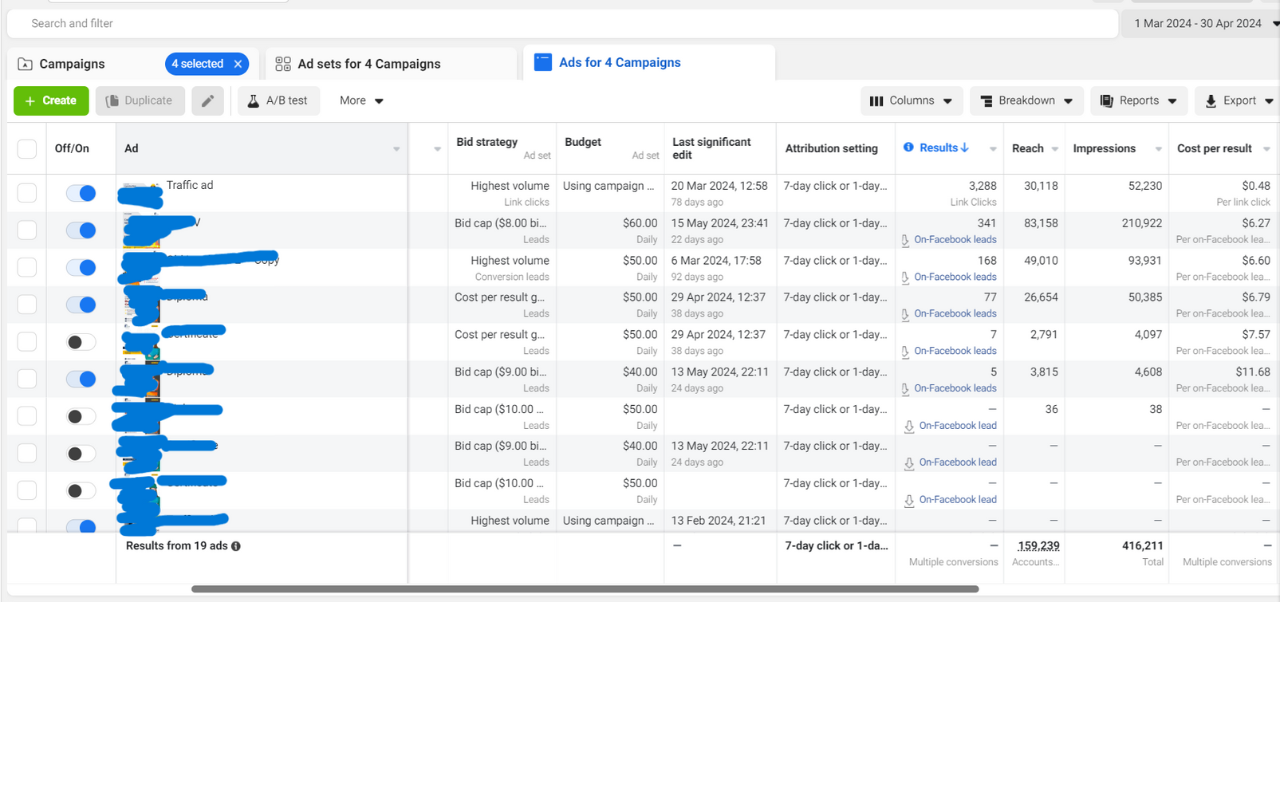Click the Search and filter field
Viewport: 1280px width, 800px height.
tap(560, 23)
